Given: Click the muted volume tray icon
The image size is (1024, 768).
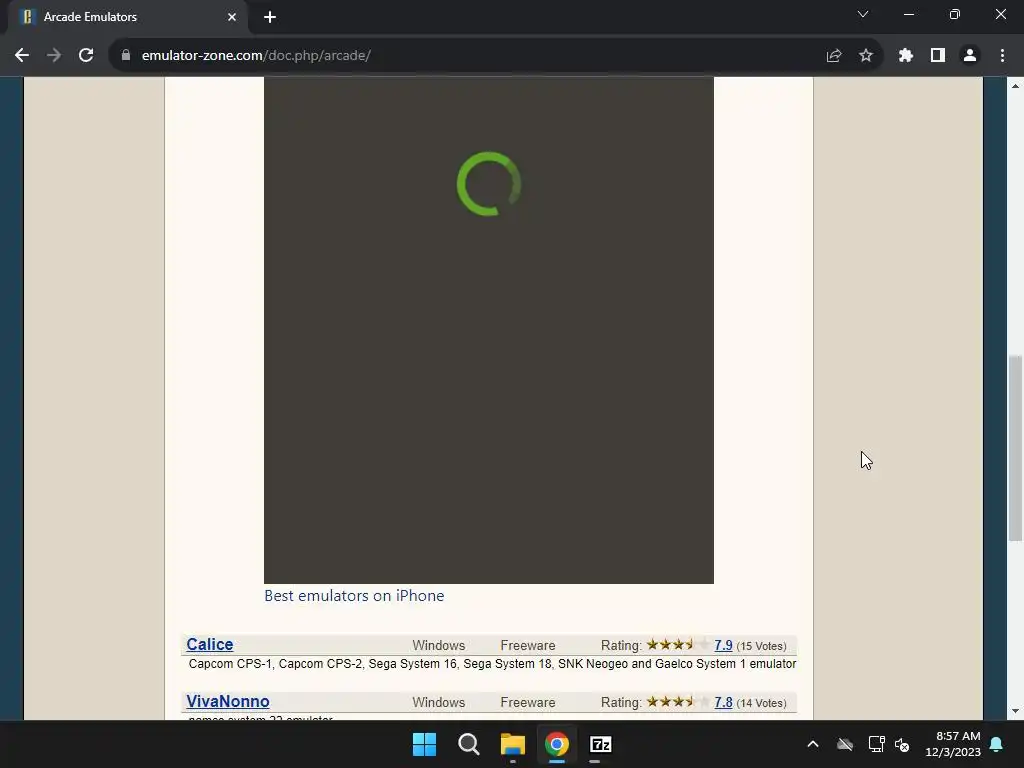Looking at the screenshot, I should [902, 744].
